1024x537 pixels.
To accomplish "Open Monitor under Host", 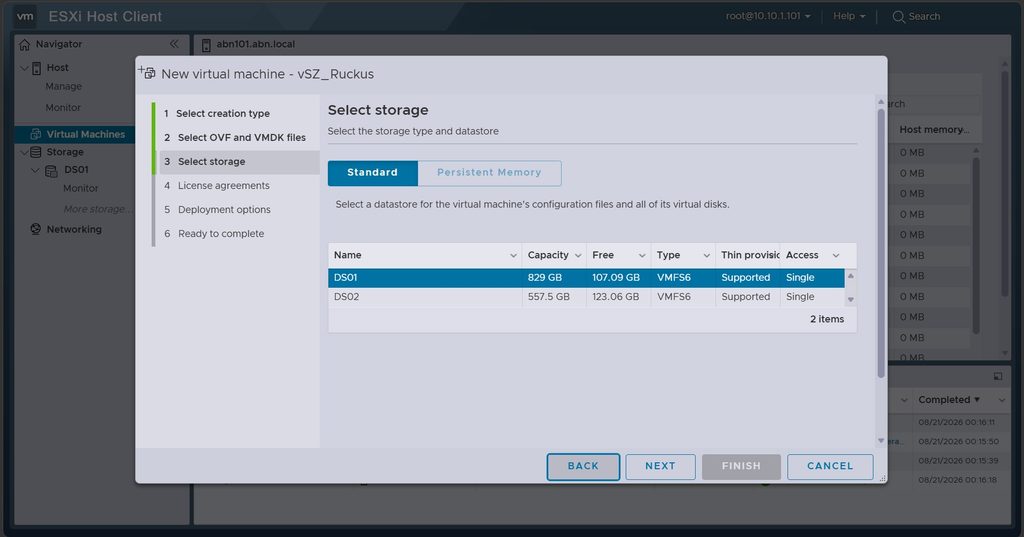I will point(63,107).
